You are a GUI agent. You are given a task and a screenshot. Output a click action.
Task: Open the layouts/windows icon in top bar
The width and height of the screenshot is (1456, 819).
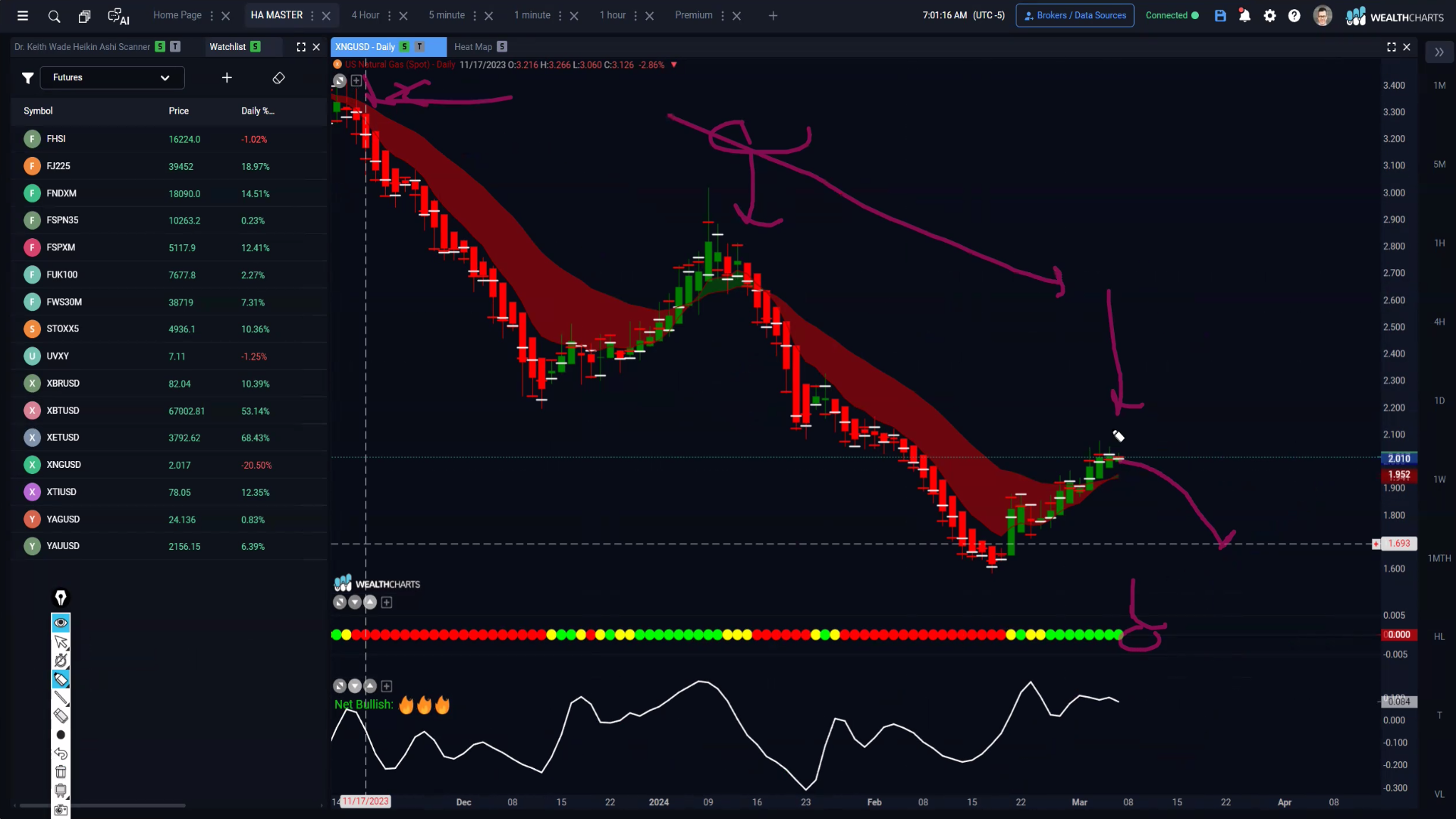84,15
